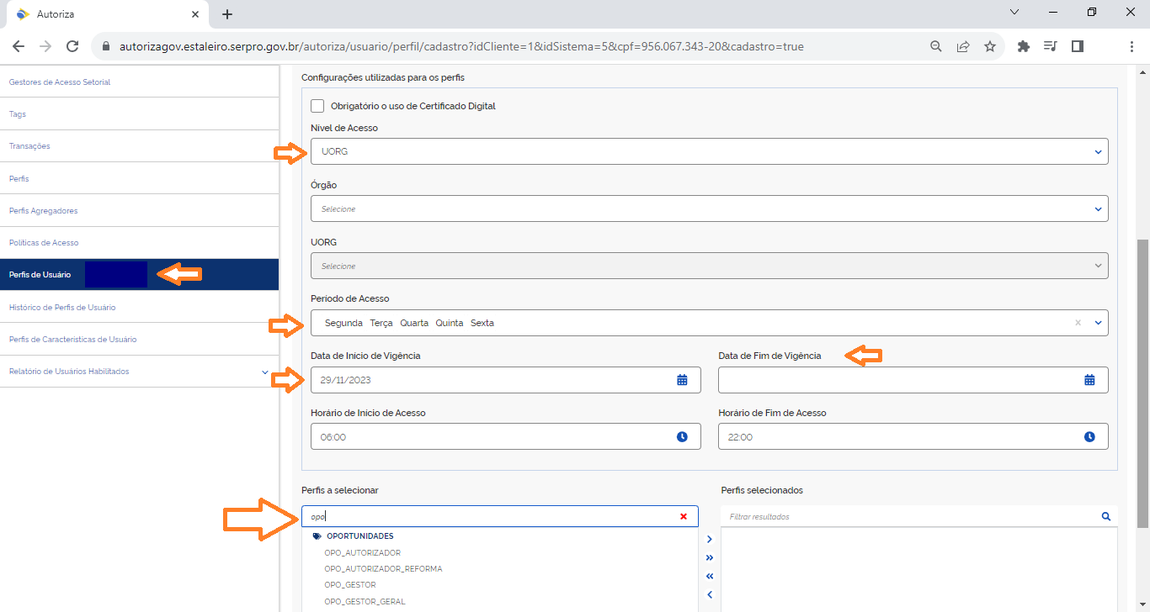Select the OPO_GESTOR profile from list
Image resolution: width=1150 pixels, height=612 pixels.
point(350,585)
